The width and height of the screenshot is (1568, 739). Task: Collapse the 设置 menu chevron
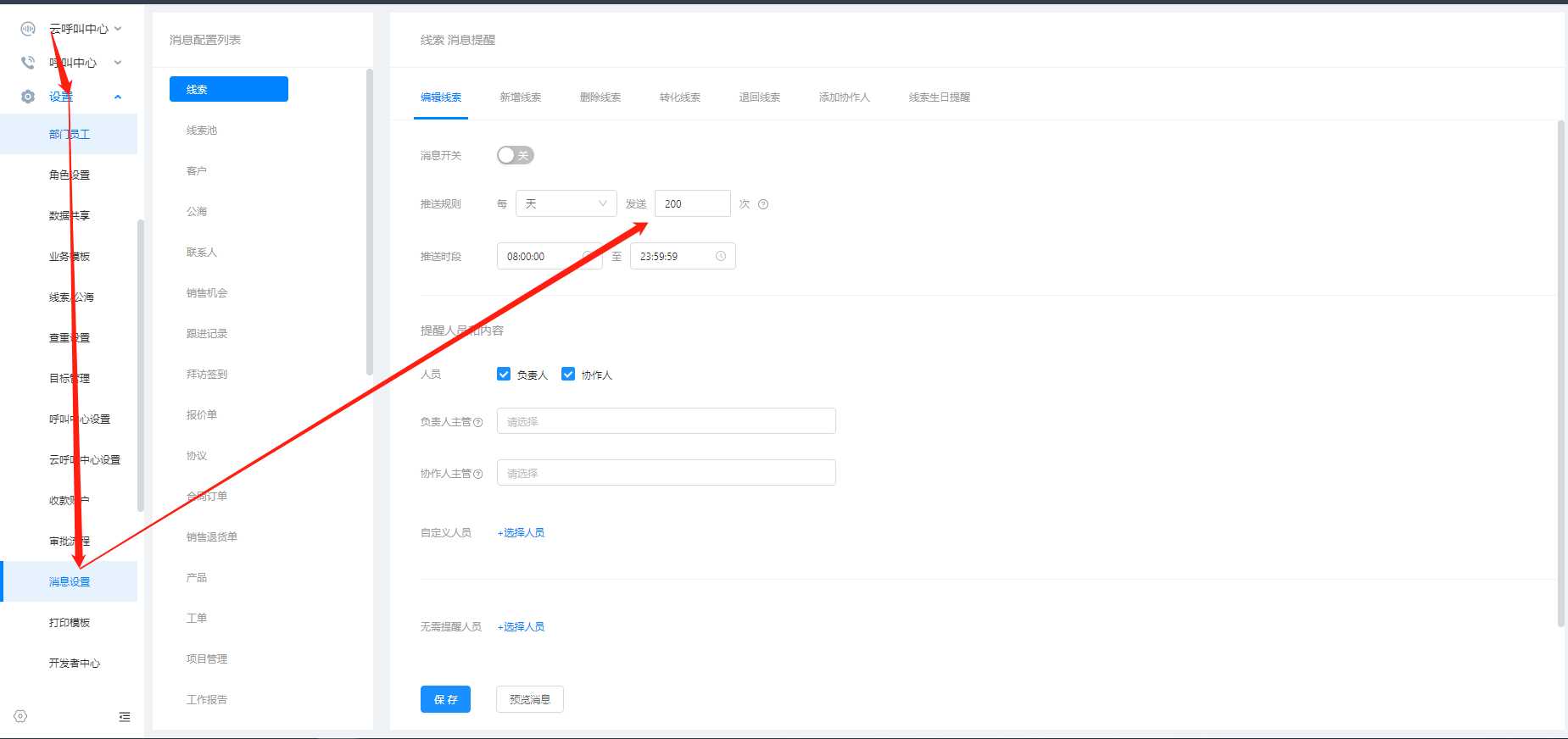tap(118, 97)
